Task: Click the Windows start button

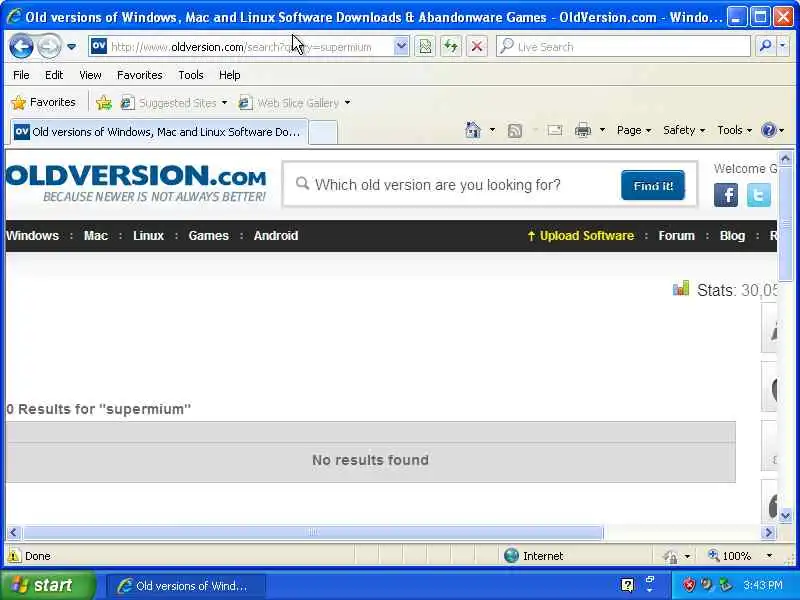Action: 47,585
